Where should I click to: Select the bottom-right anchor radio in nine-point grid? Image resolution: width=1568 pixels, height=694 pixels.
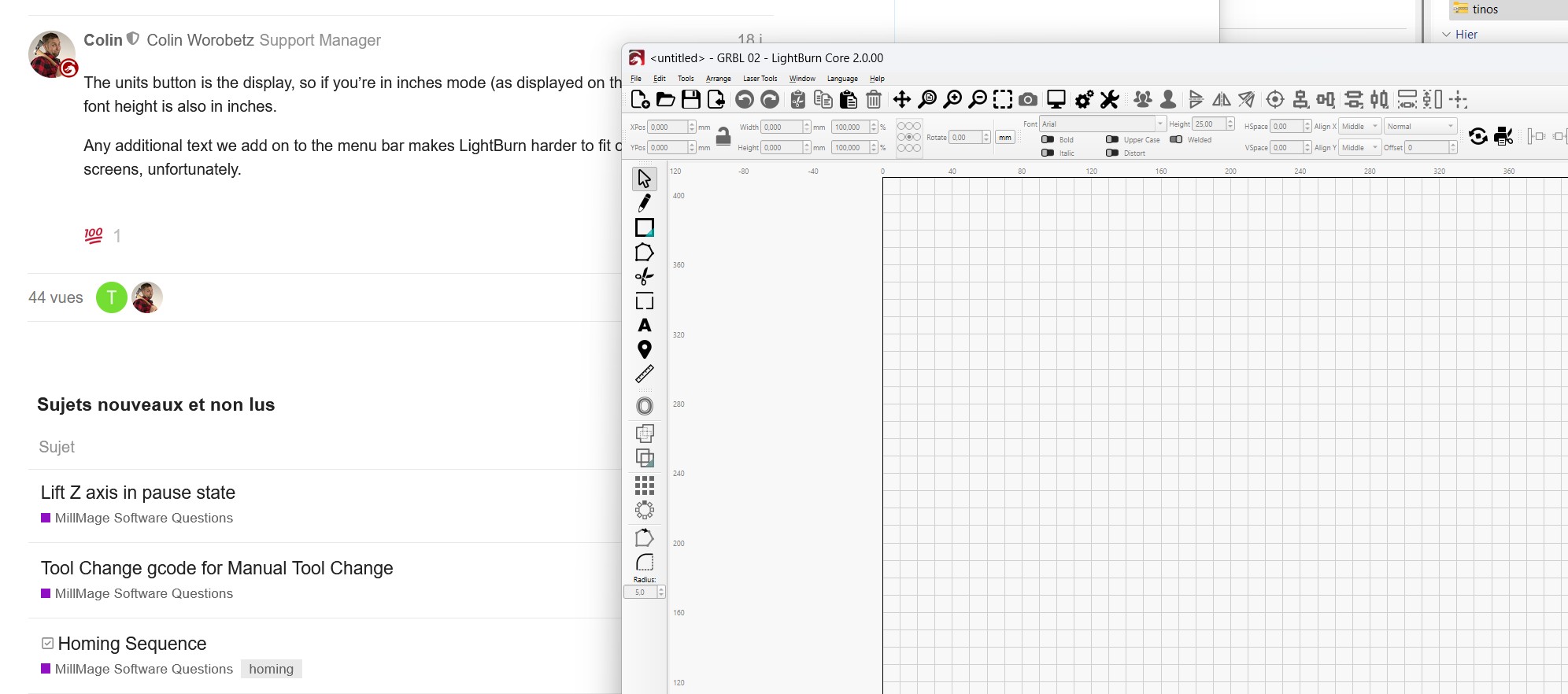click(x=917, y=148)
